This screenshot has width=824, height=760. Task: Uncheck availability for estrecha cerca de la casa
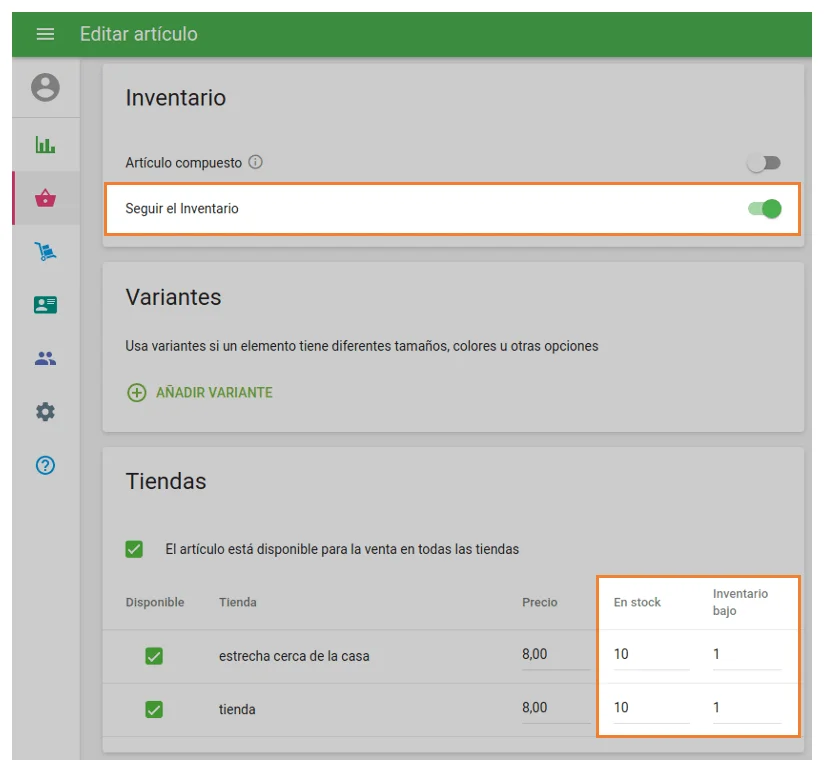[154, 656]
